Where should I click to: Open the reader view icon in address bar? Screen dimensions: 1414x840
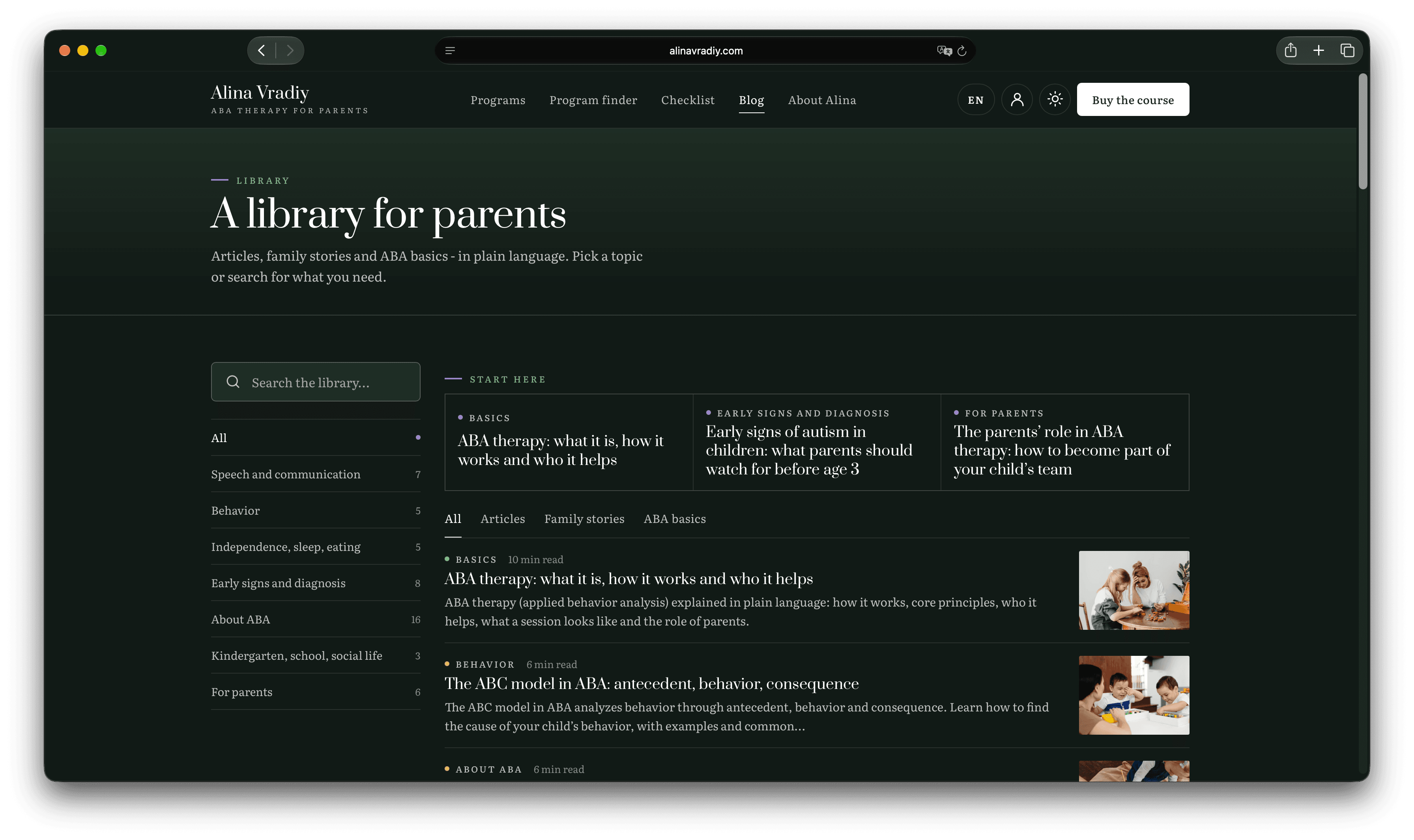coord(450,51)
